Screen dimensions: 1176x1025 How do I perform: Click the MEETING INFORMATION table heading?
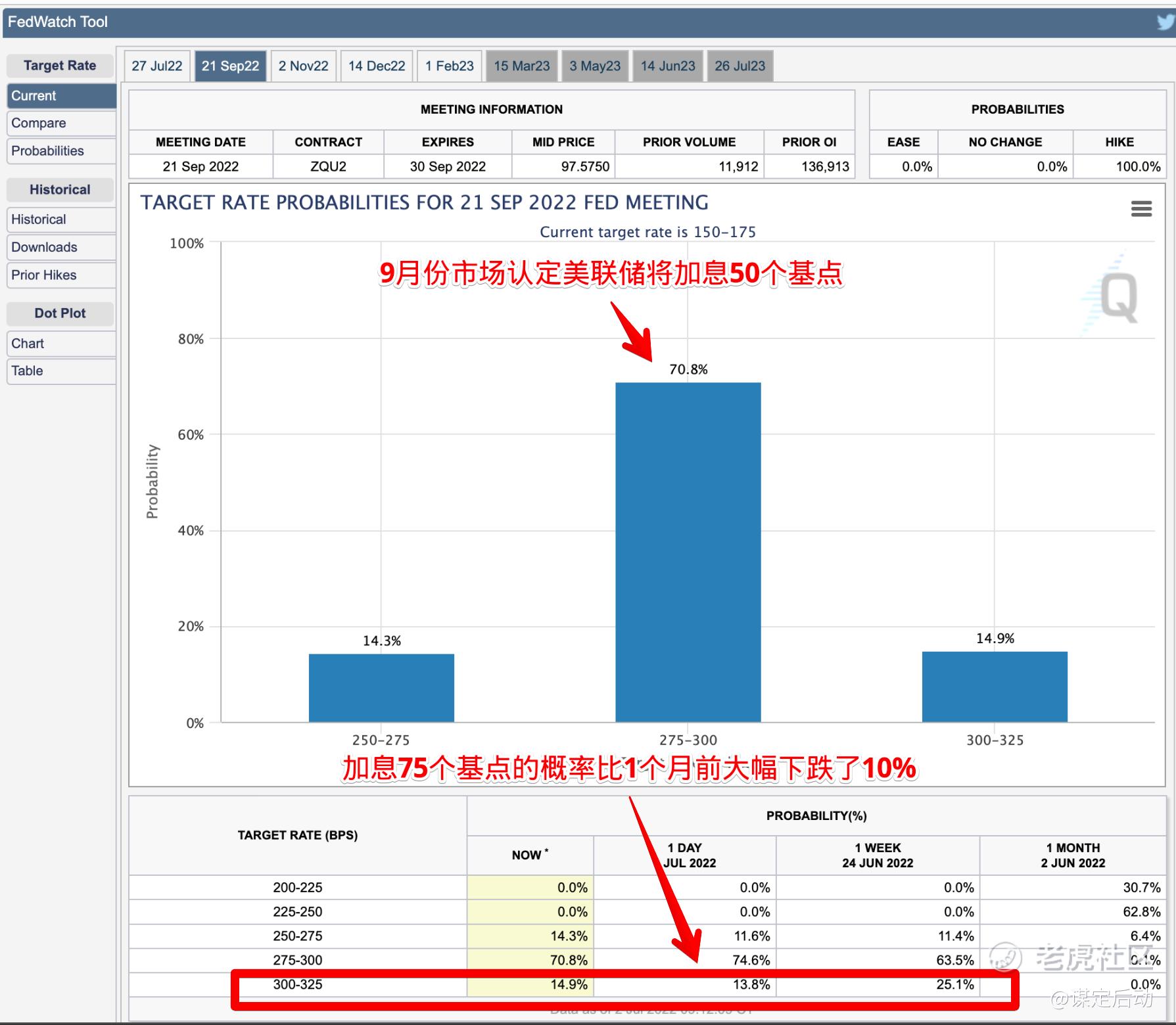(492, 110)
